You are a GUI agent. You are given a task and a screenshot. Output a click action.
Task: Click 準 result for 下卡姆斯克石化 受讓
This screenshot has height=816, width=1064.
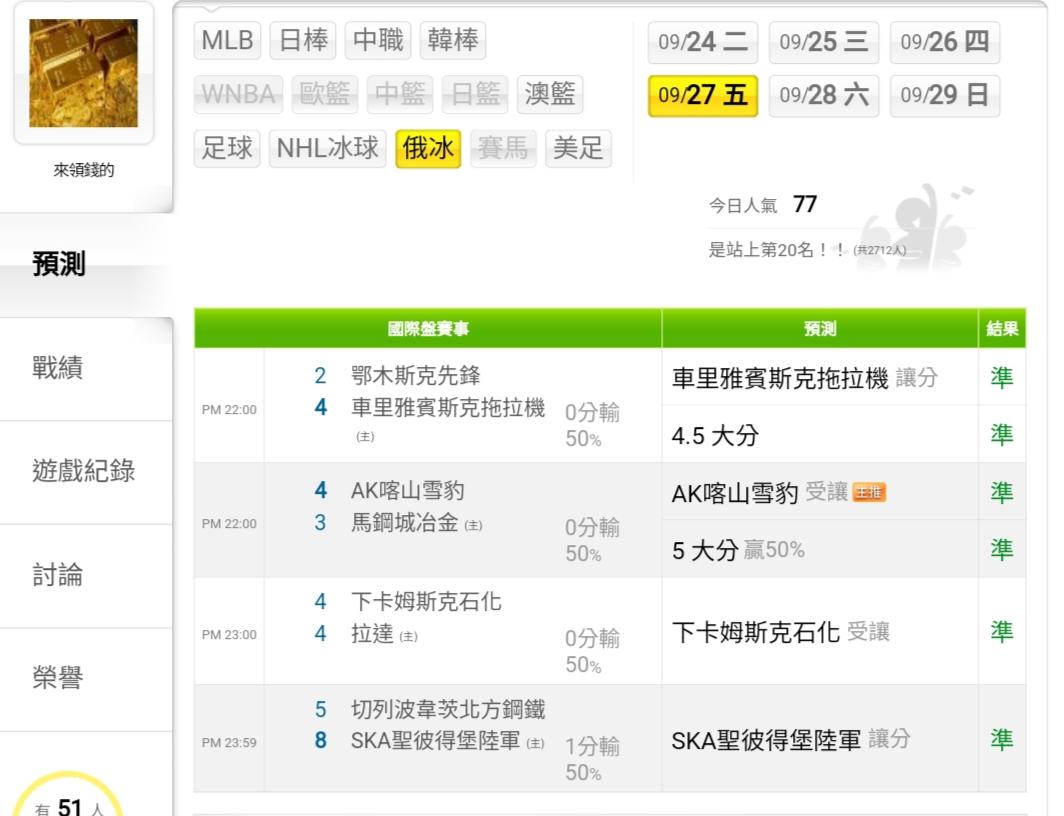1002,632
